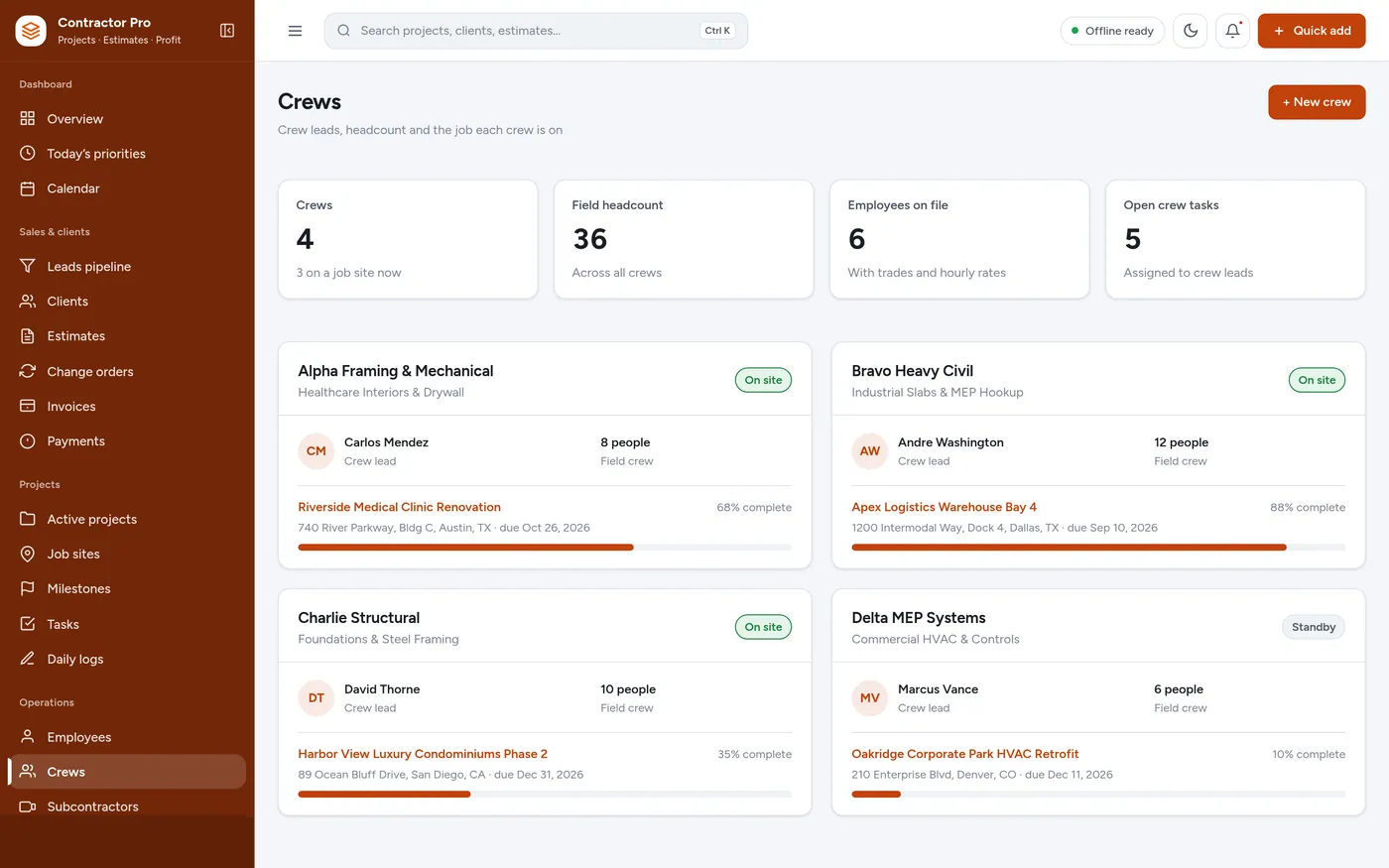Click Harbor View 35% progress bar
This screenshot has height=868, width=1389.
[545, 795]
